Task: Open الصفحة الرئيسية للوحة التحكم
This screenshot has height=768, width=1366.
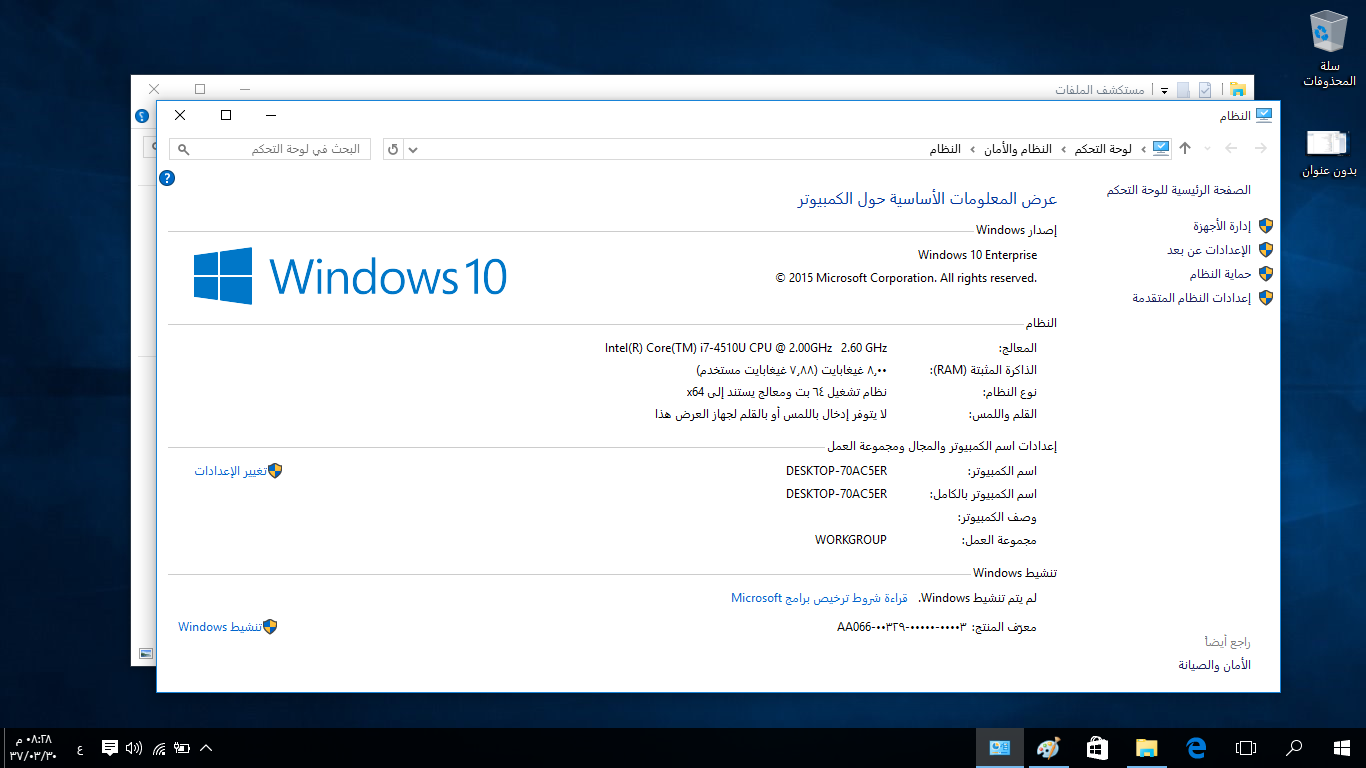Action: (1179, 190)
